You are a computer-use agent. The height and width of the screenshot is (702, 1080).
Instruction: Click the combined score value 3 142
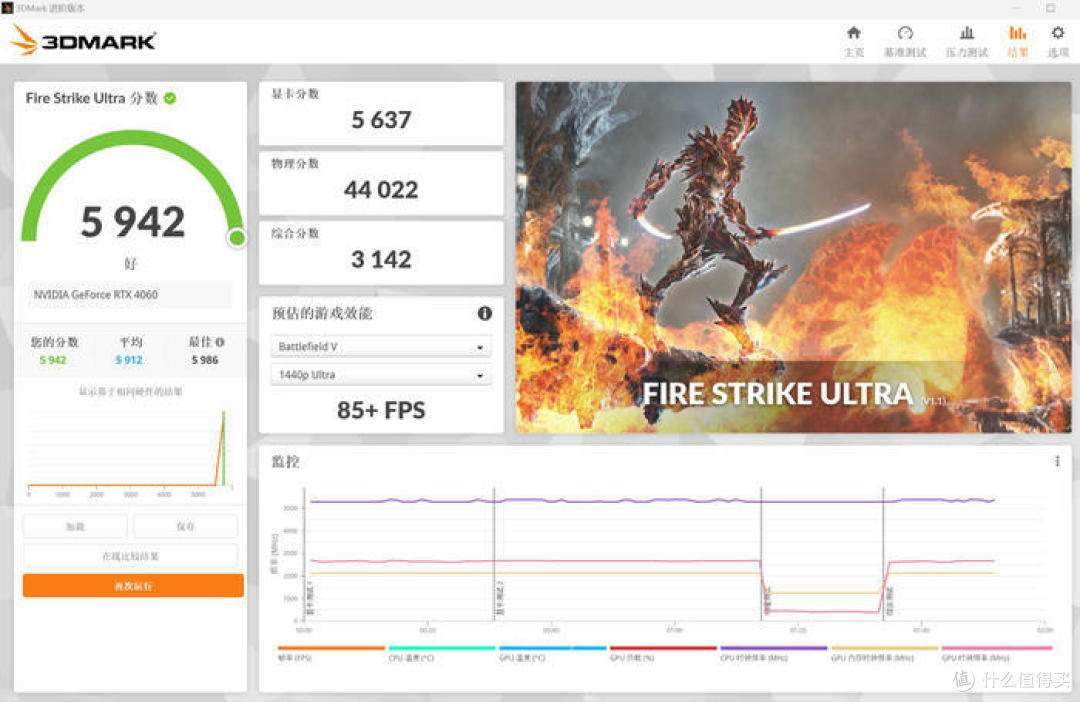381,259
